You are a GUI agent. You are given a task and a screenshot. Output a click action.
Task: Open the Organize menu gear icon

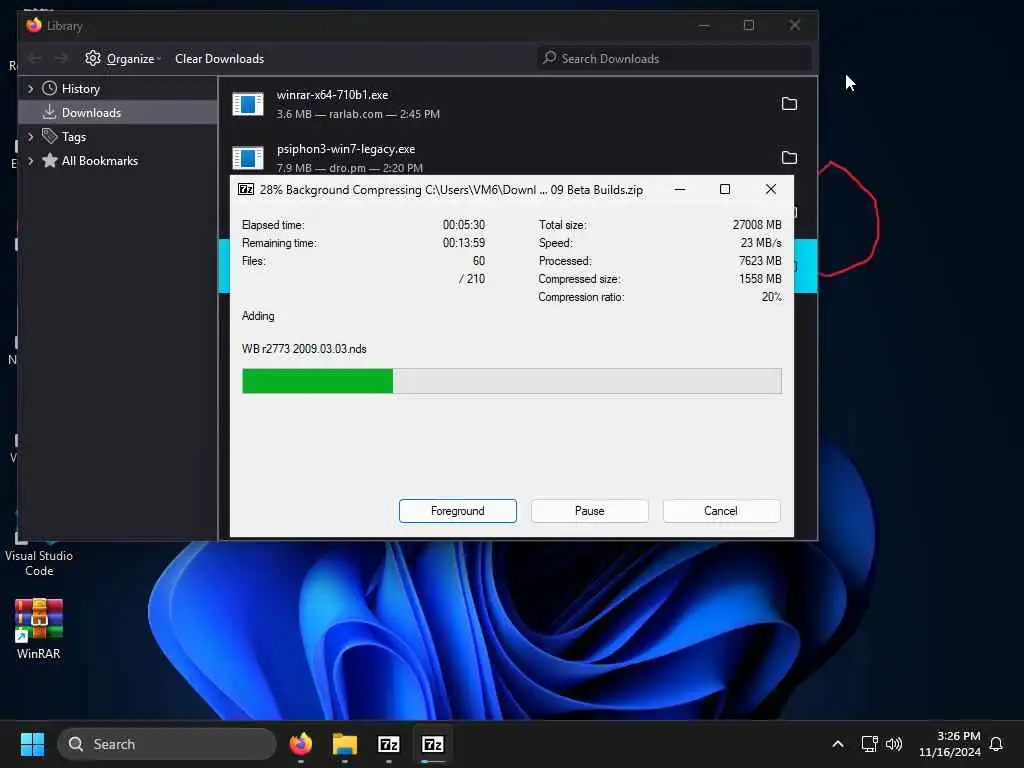93,58
